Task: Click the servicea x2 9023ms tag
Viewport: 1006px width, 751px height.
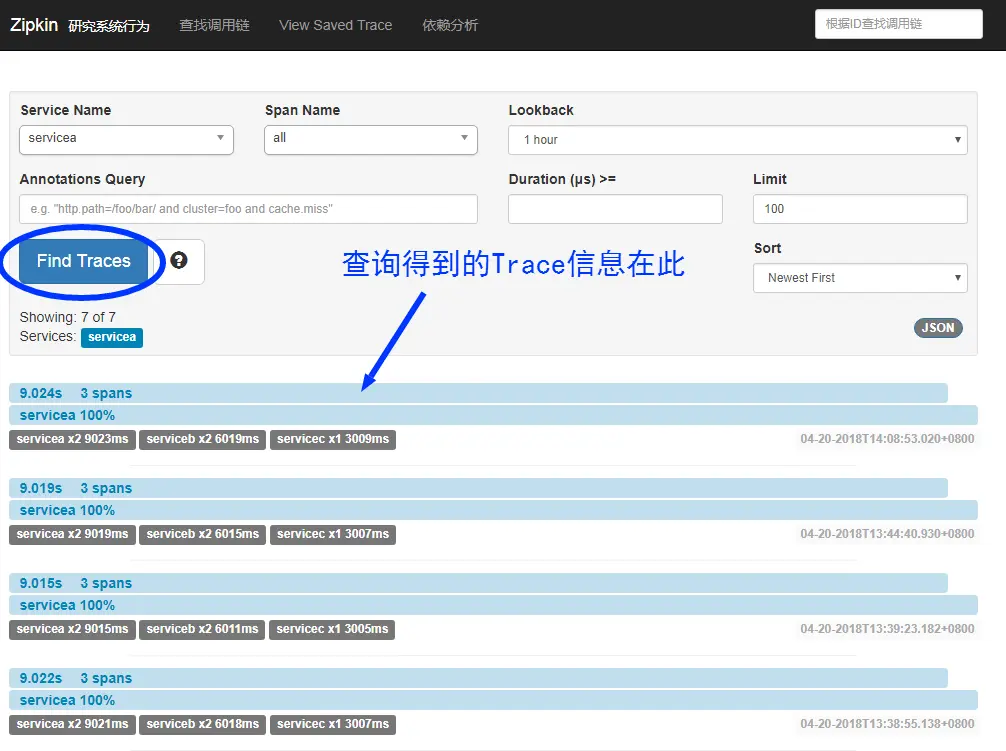Action: pos(72,439)
